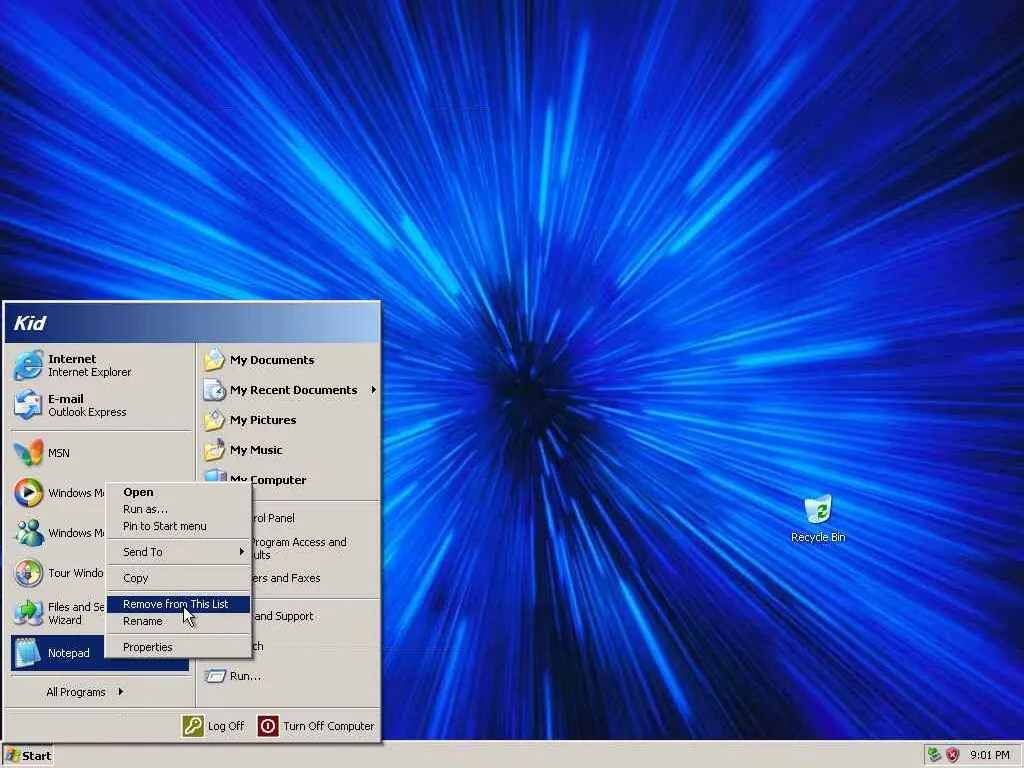
Task: Open Windows Media Player icon
Action: point(28,492)
